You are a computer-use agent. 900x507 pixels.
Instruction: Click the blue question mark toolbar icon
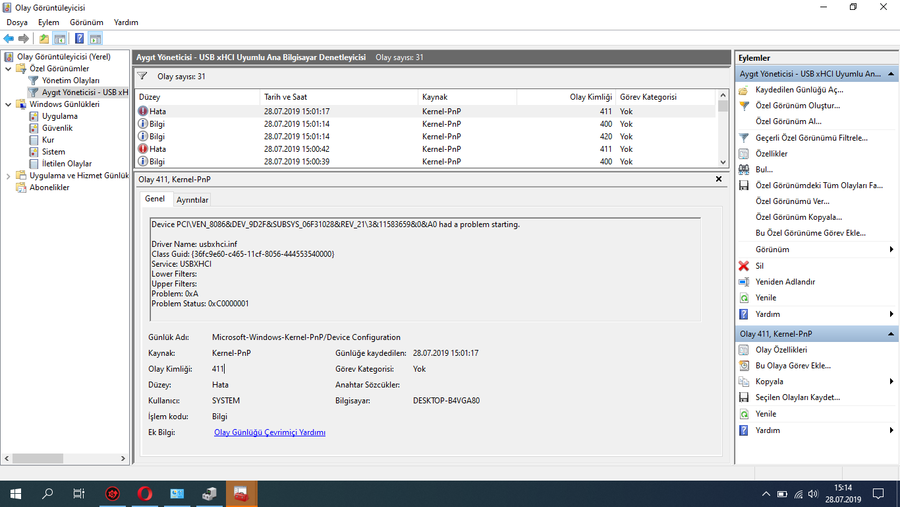tap(79, 39)
